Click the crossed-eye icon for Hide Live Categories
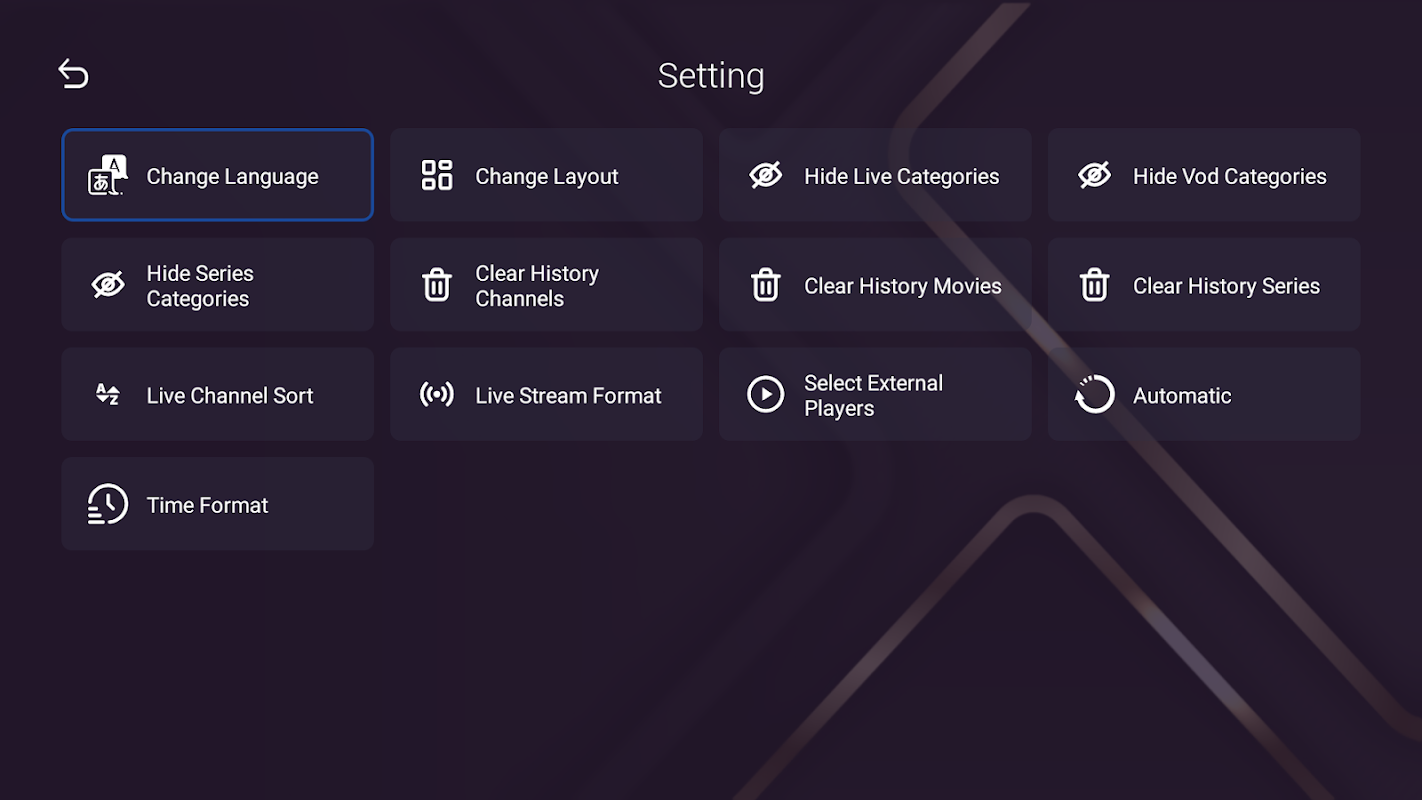This screenshot has width=1422, height=800. pyautogui.click(x=766, y=175)
